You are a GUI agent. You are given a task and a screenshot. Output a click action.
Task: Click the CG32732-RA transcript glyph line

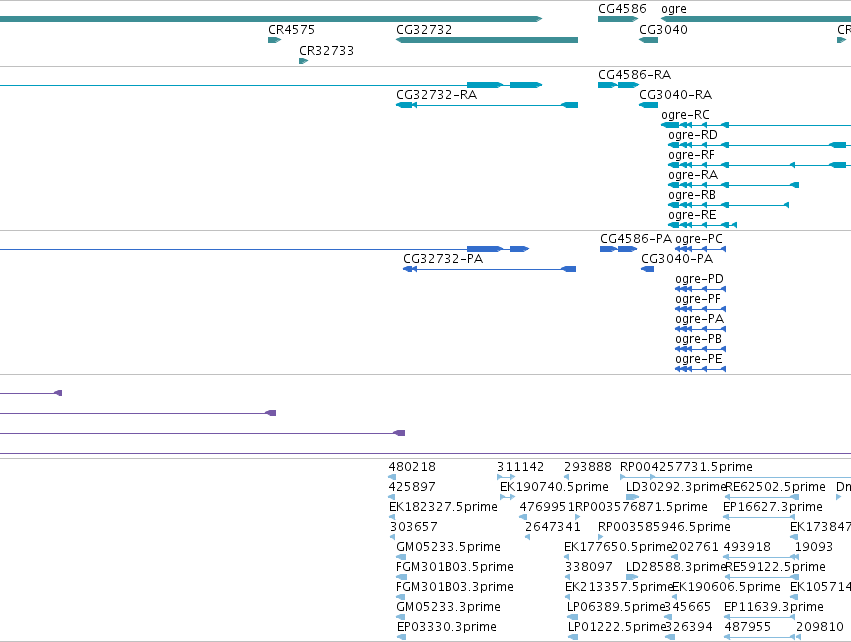pos(487,105)
